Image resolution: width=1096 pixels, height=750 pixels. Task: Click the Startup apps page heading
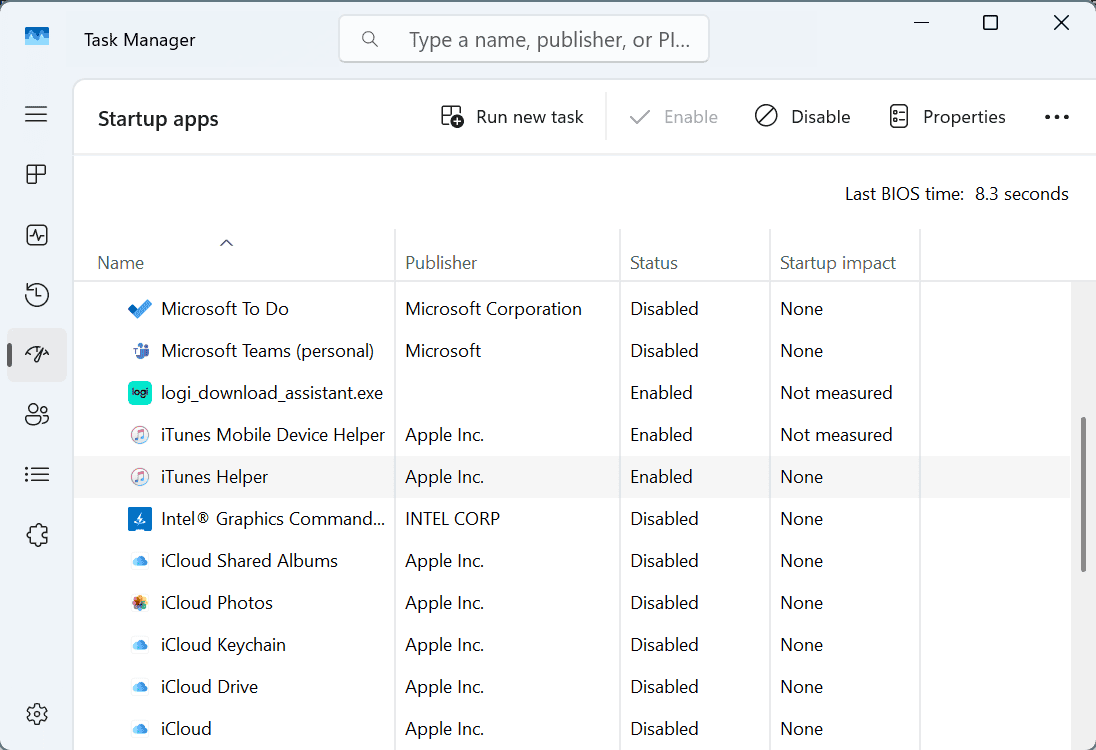[158, 119]
